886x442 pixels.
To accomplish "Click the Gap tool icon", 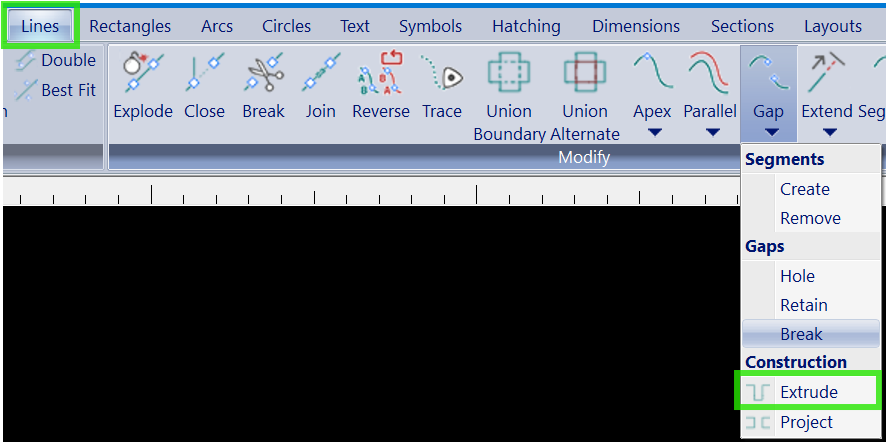I will 768,73.
